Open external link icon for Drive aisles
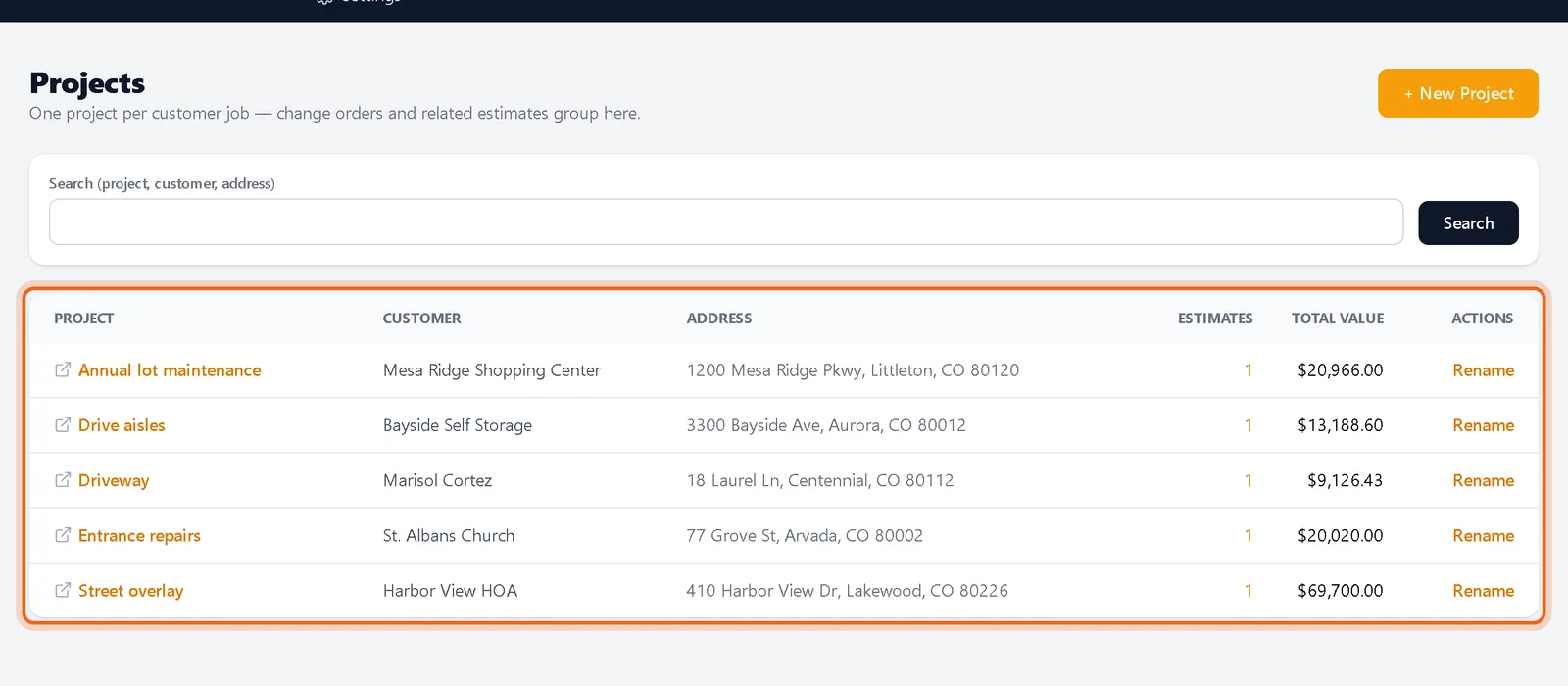 [63, 424]
